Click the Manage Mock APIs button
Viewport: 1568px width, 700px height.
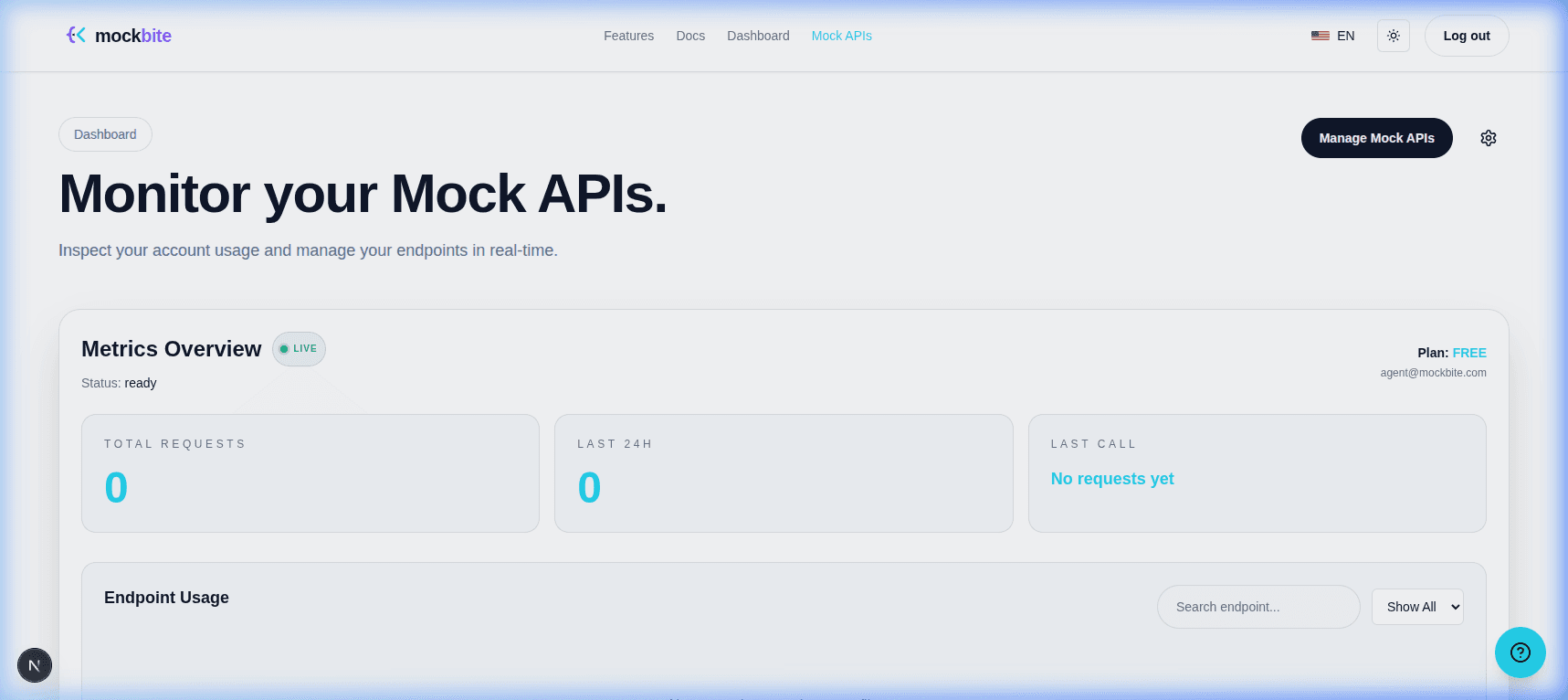[1376, 138]
